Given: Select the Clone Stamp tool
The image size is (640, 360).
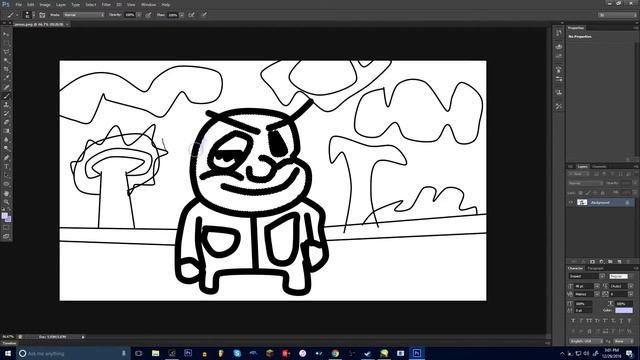Looking at the screenshot, I should 6,104.
